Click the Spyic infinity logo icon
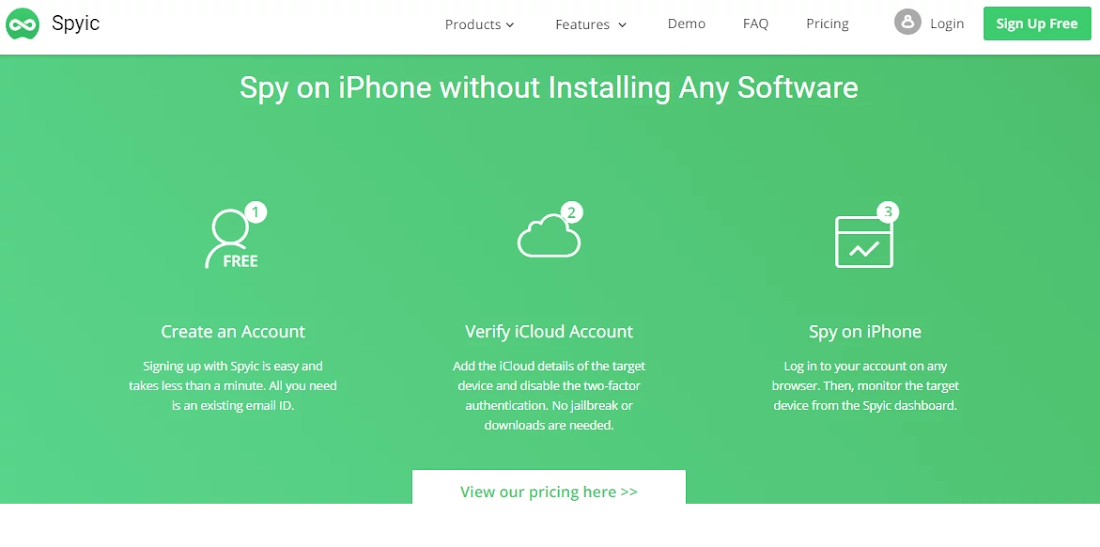Screen dimensions: 1100x547 click(x=22, y=24)
